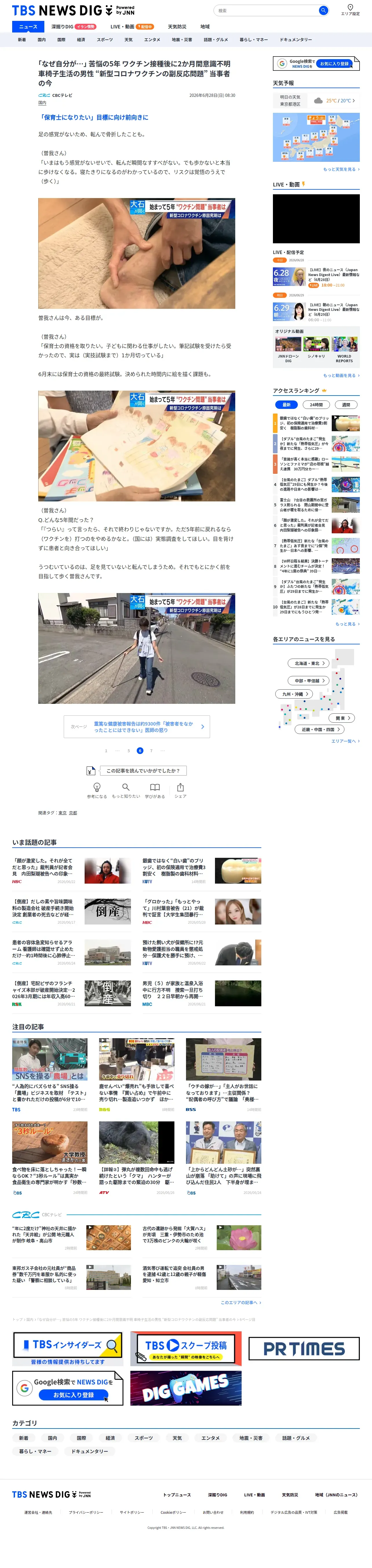Image resolution: width=372 pixels, height=1568 pixels.
Task: Select the 深掘りDIG main tab
Action: pyautogui.click(x=74, y=27)
